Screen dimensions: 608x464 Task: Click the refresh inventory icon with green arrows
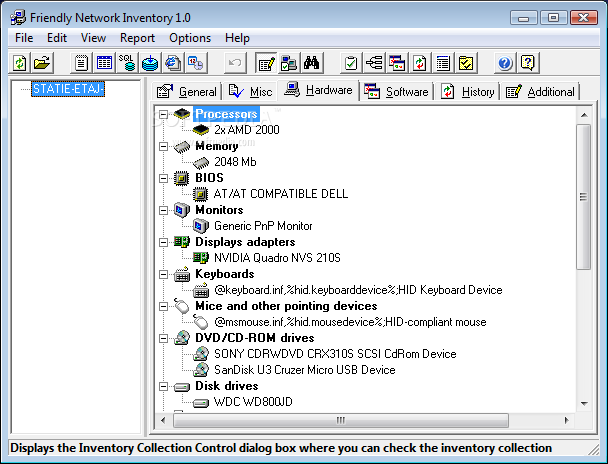tap(19, 62)
